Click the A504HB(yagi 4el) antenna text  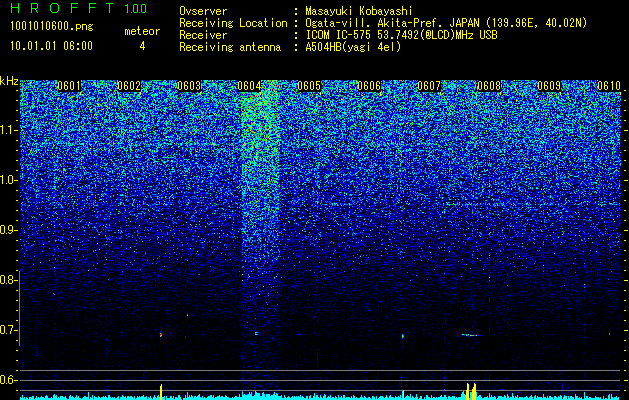coord(353,47)
